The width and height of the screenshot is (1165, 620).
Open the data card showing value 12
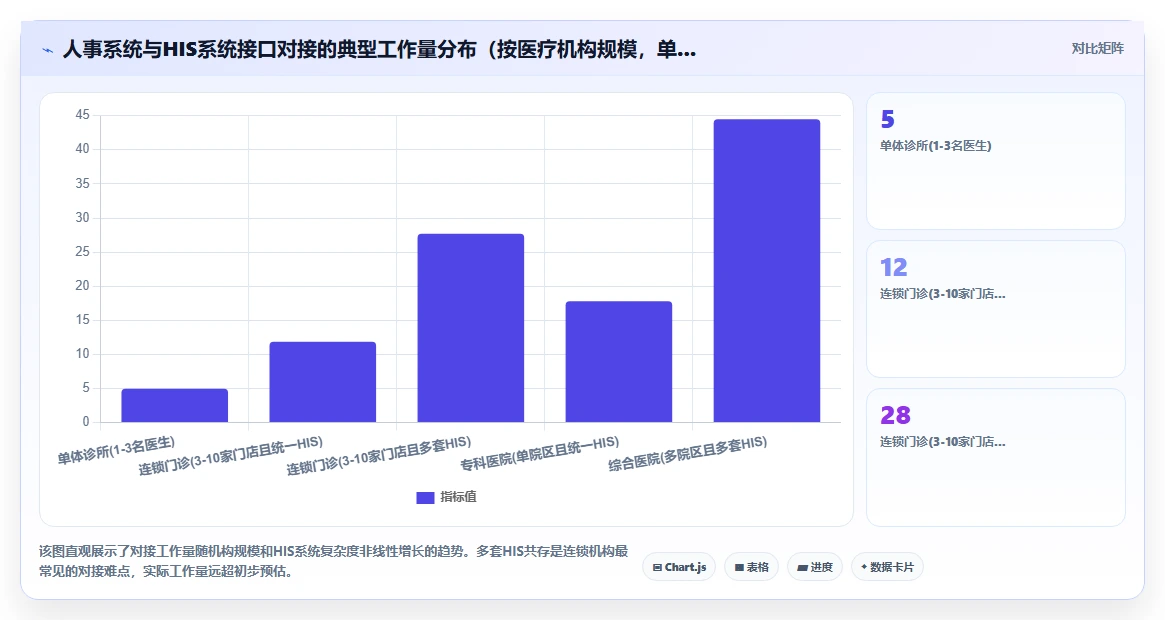click(x=996, y=309)
